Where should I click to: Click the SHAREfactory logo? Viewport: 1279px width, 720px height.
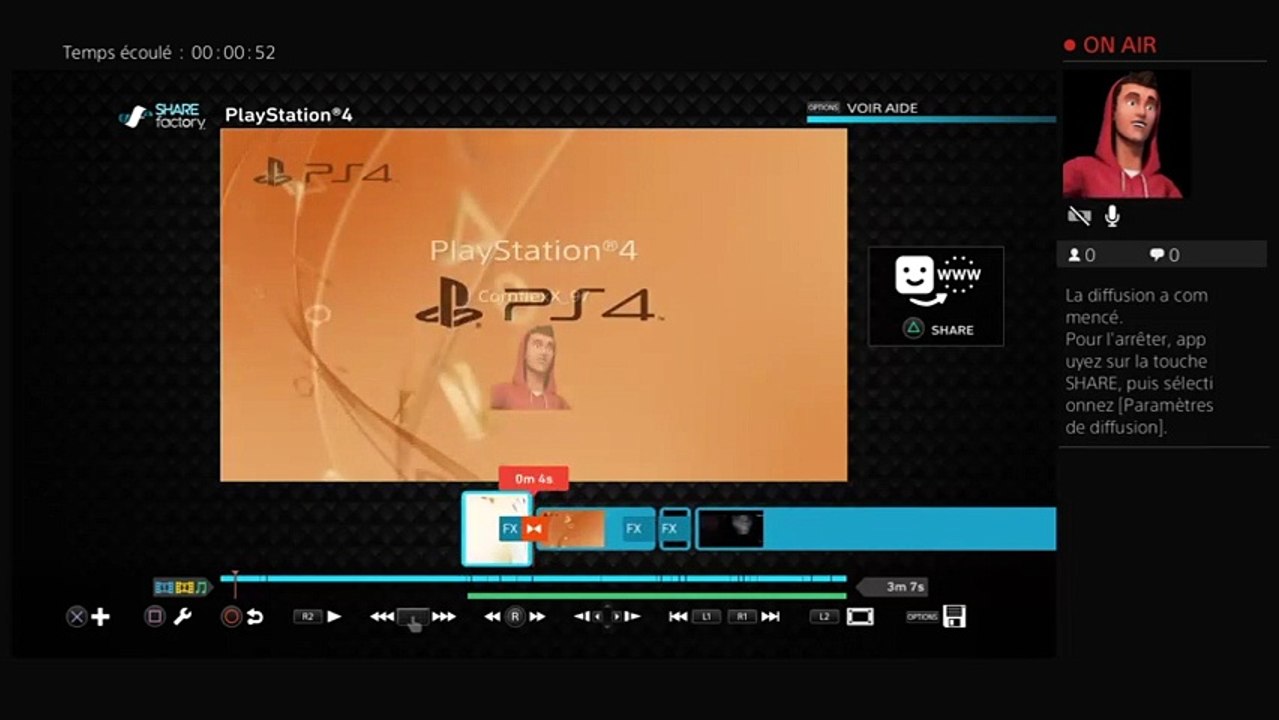(163, 116)
